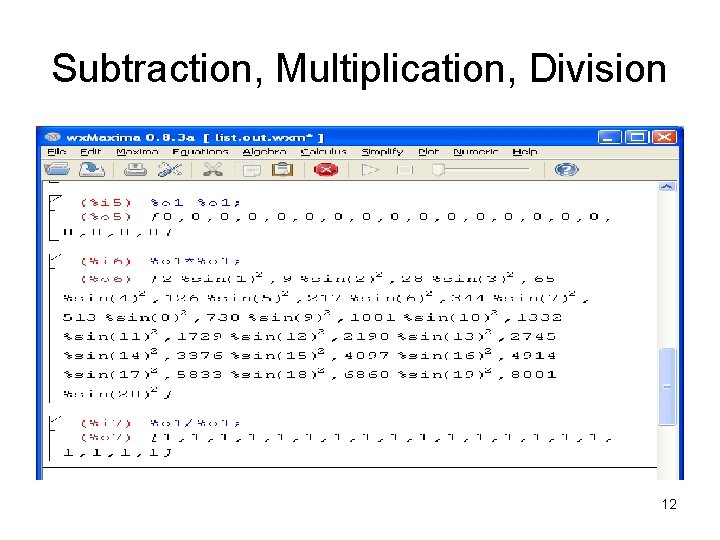Screen dimensions: 720x540
Task: Click the animation frame slider handle
Action: [x=438, y=170]
